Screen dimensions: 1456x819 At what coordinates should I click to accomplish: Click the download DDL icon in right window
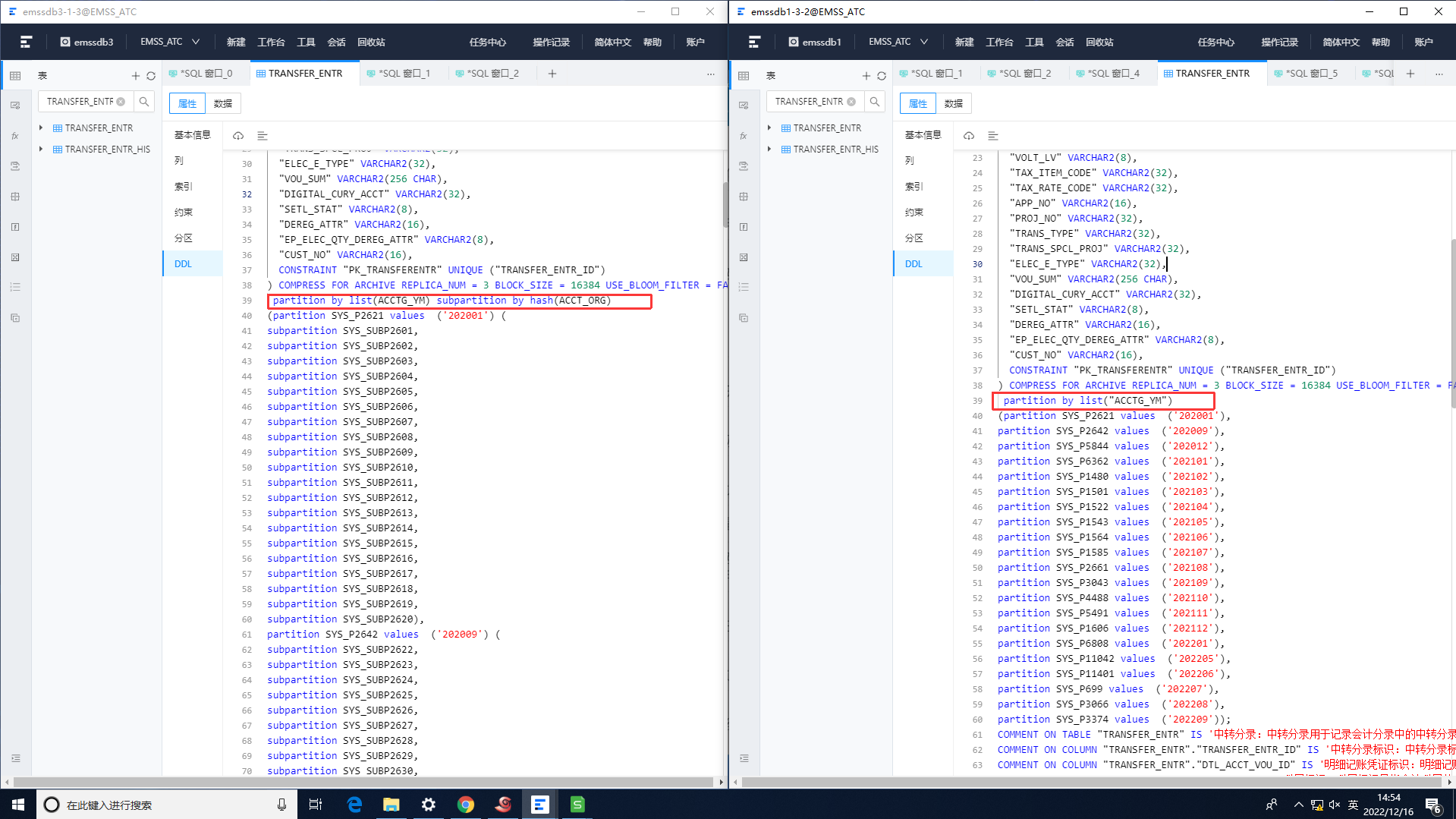[x=969, y=136]
